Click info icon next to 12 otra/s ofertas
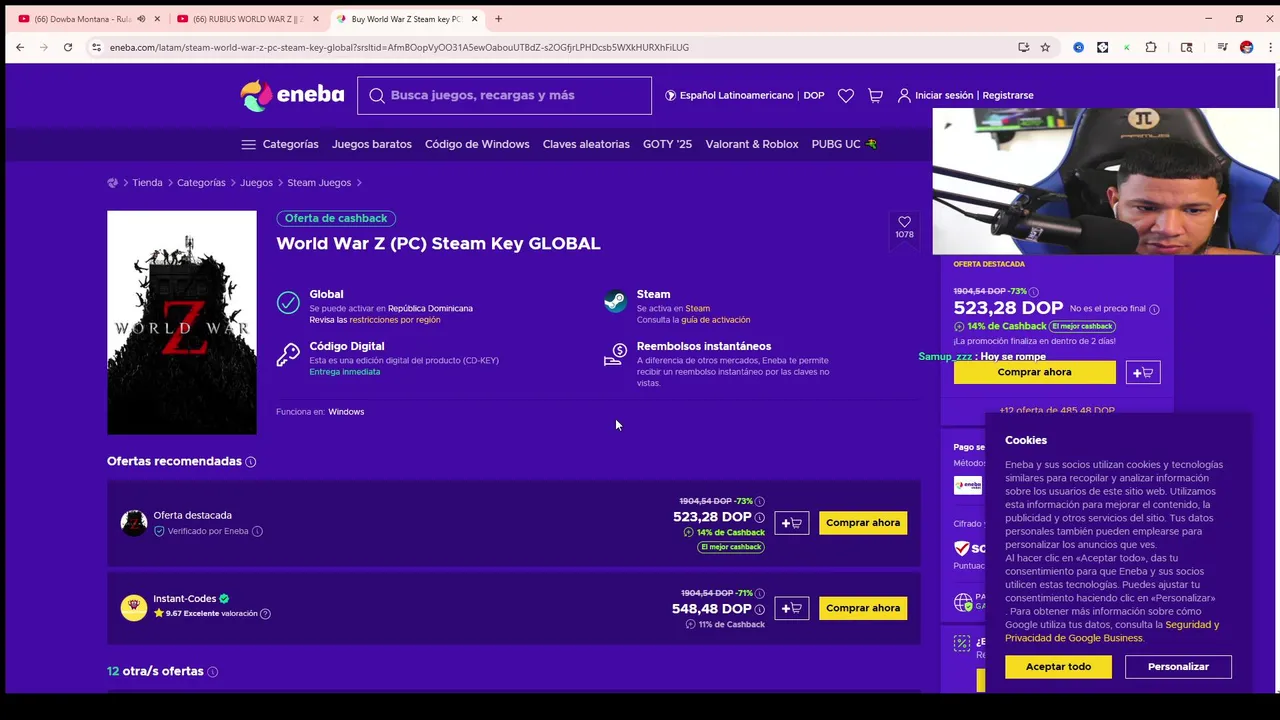 click(x=212, y=672)
